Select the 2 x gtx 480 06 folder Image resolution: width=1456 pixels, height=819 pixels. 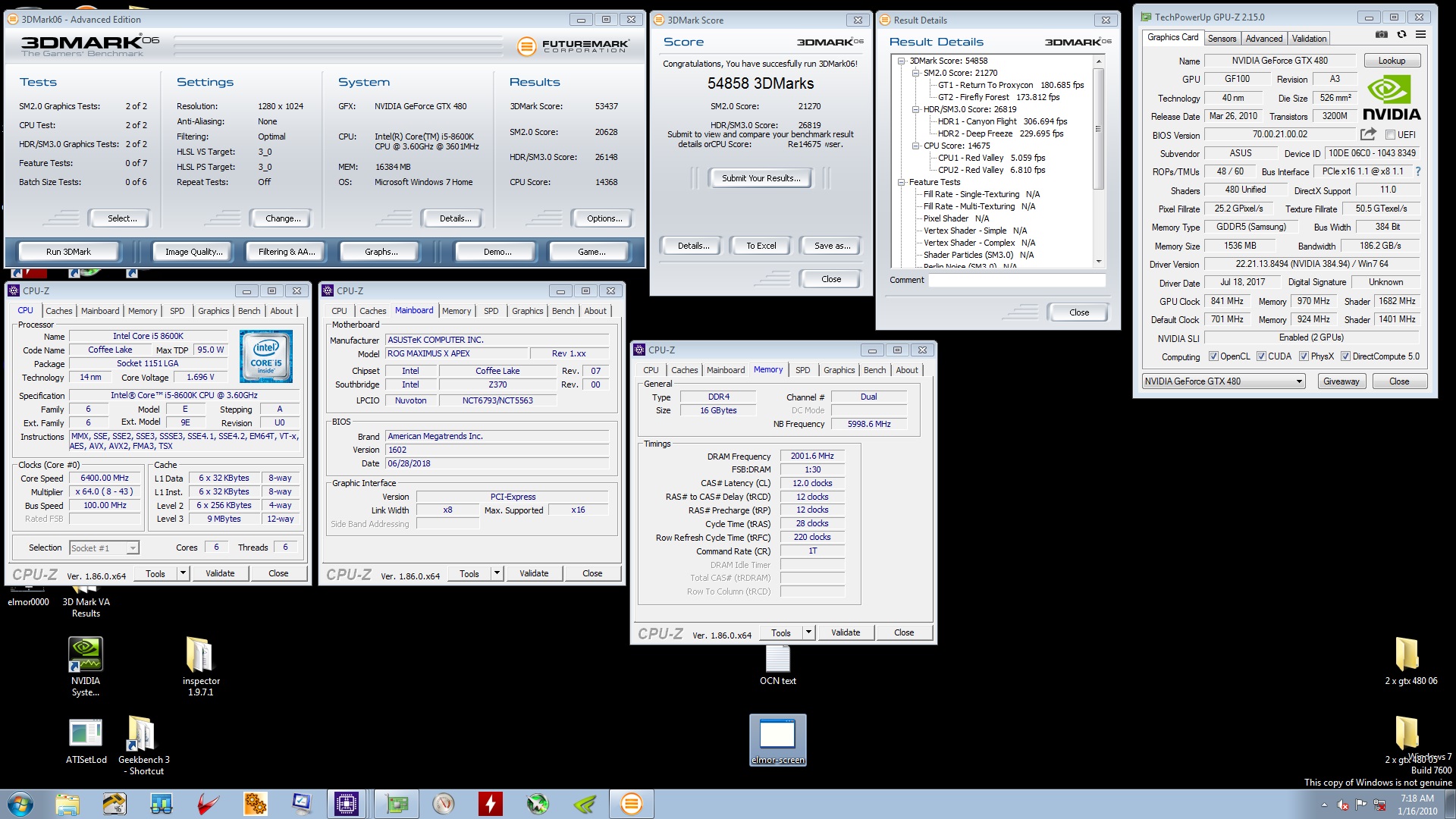[1410, 661]
